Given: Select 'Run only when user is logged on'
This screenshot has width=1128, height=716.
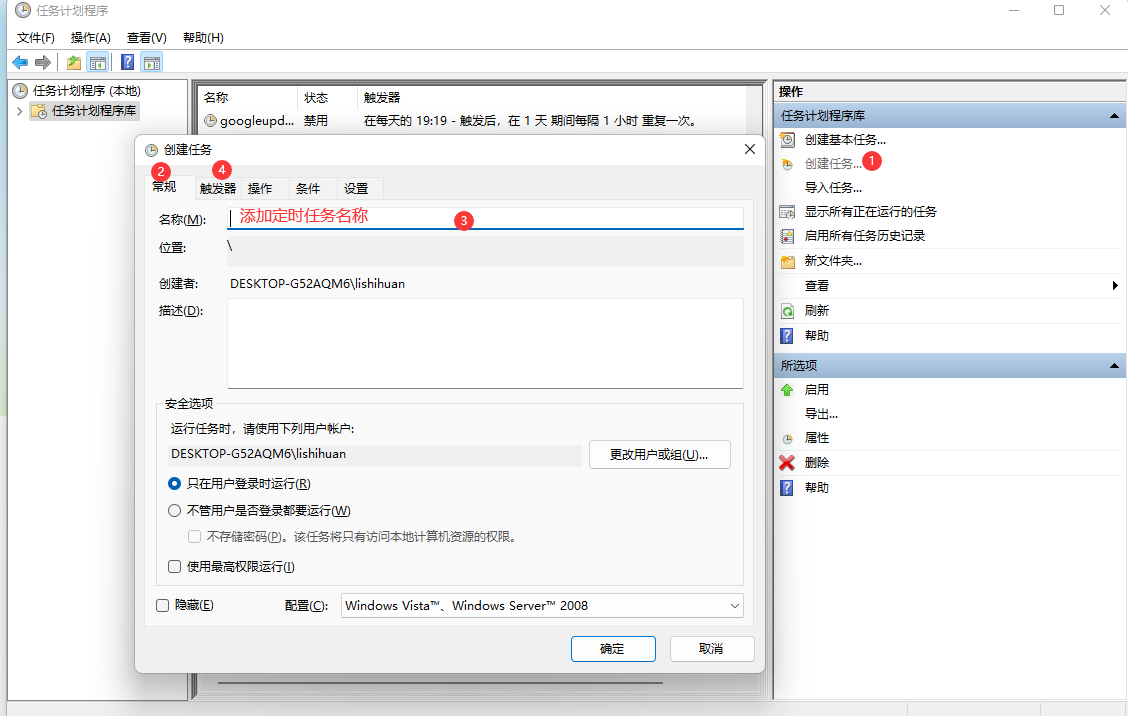Looking at the screenshot, I should pyautogui.click(x=175, y=483).
